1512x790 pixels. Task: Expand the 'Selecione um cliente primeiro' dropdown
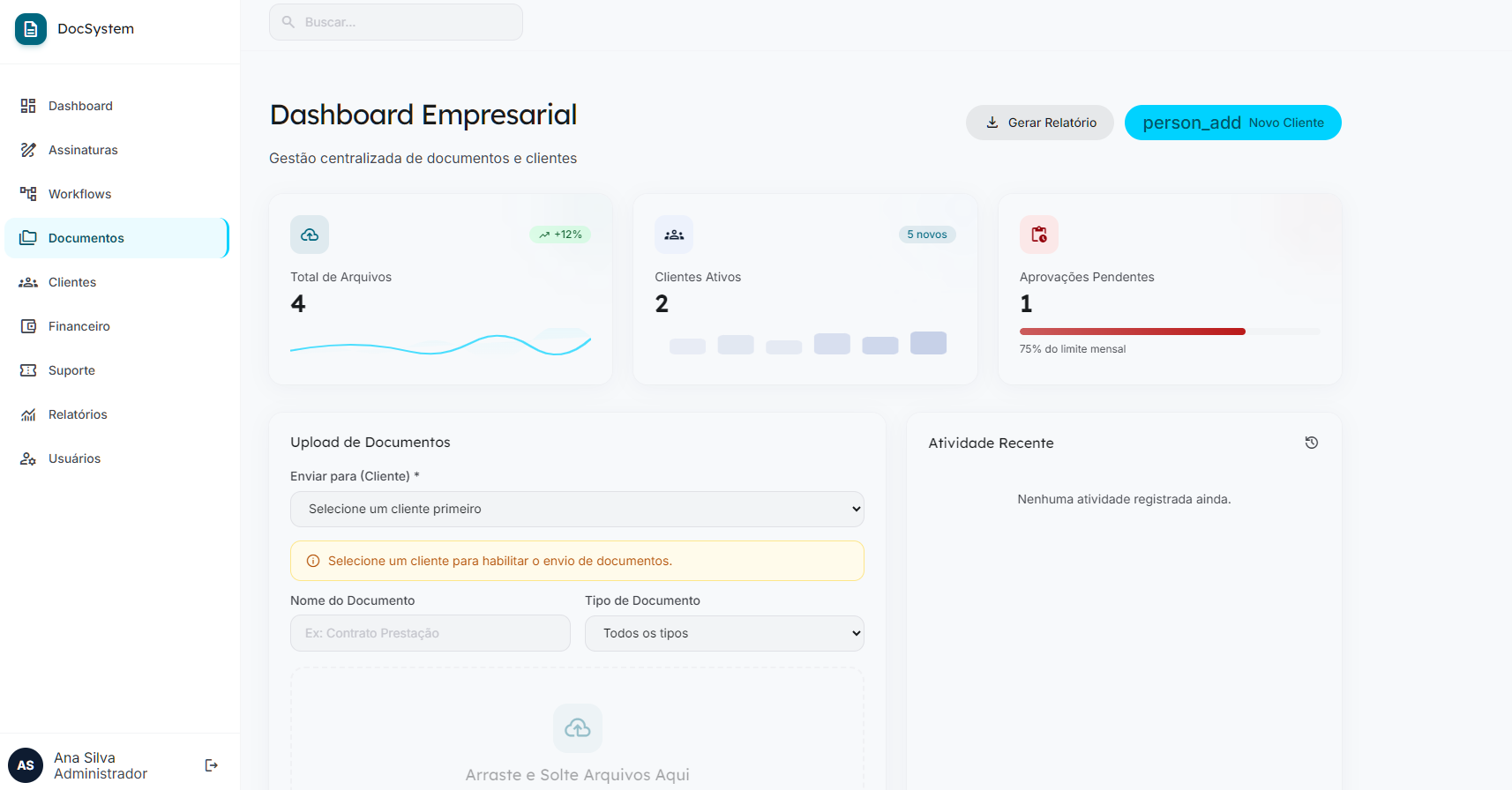point(577,509)
